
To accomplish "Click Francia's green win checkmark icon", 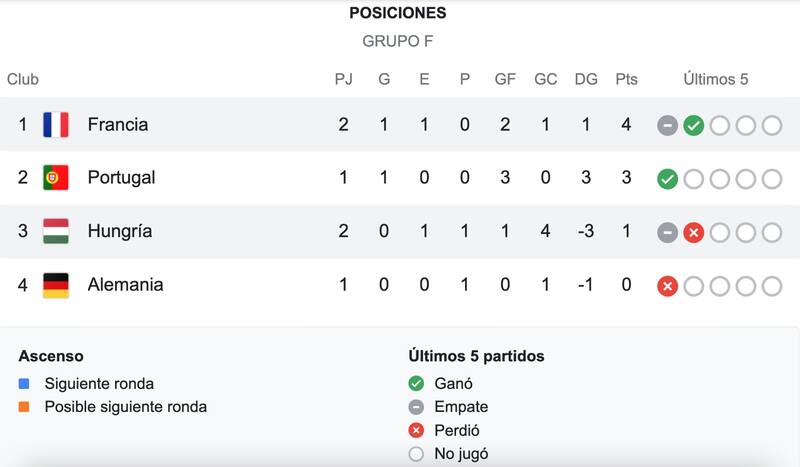I will [x=693, y=125].
